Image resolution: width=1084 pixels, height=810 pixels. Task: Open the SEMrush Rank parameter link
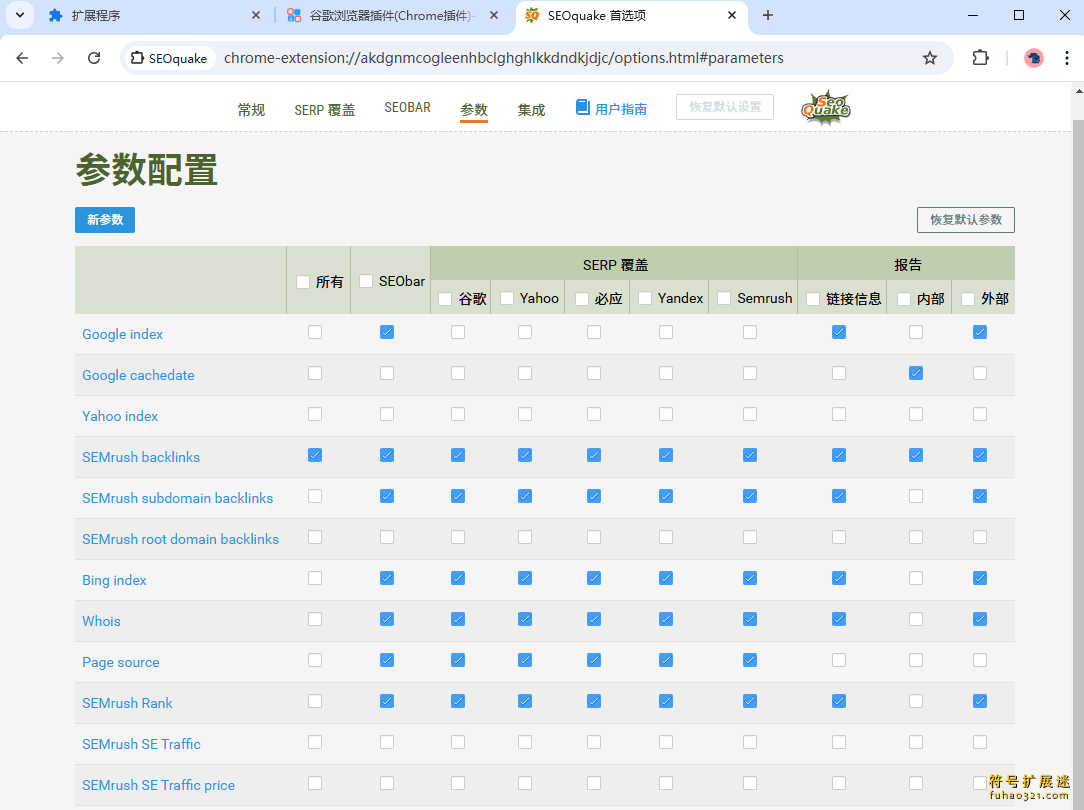tap(127, 703)
